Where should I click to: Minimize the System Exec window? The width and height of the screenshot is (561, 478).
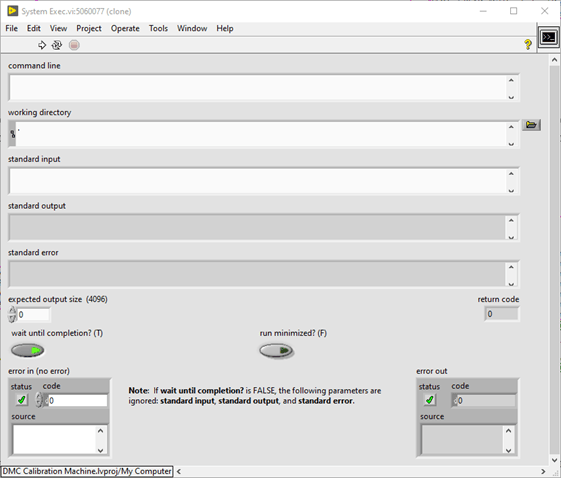(483, 11)
